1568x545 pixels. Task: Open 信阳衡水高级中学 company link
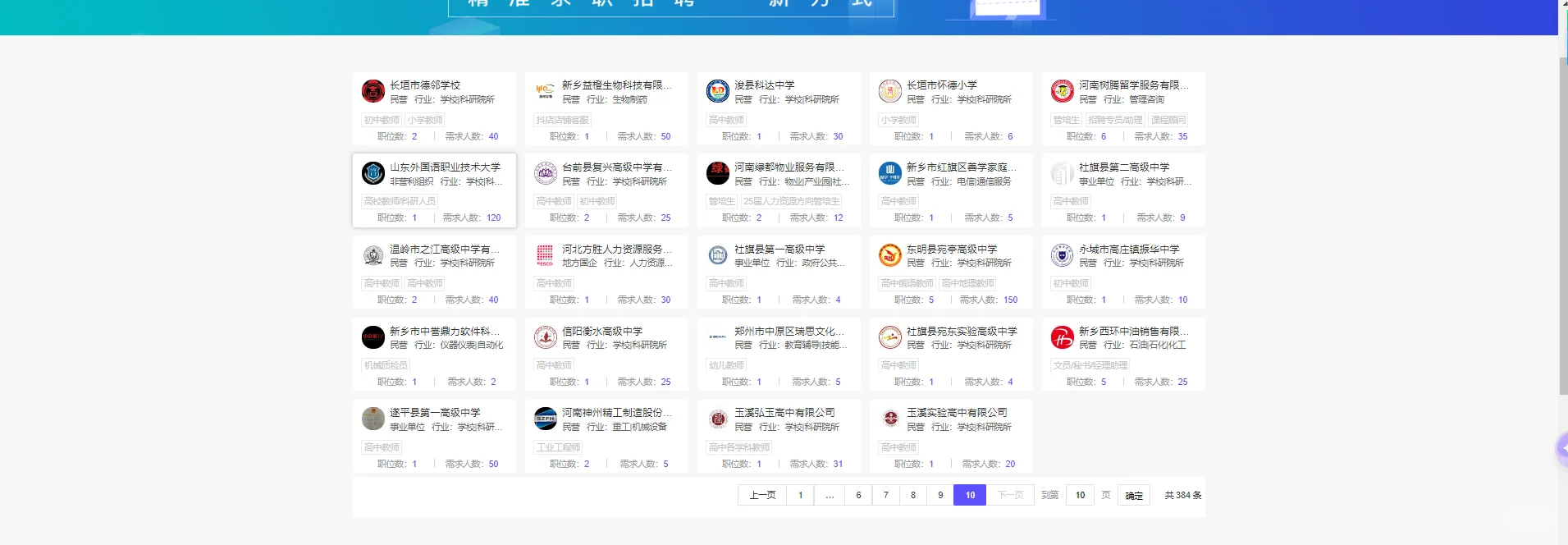[602, 332]
